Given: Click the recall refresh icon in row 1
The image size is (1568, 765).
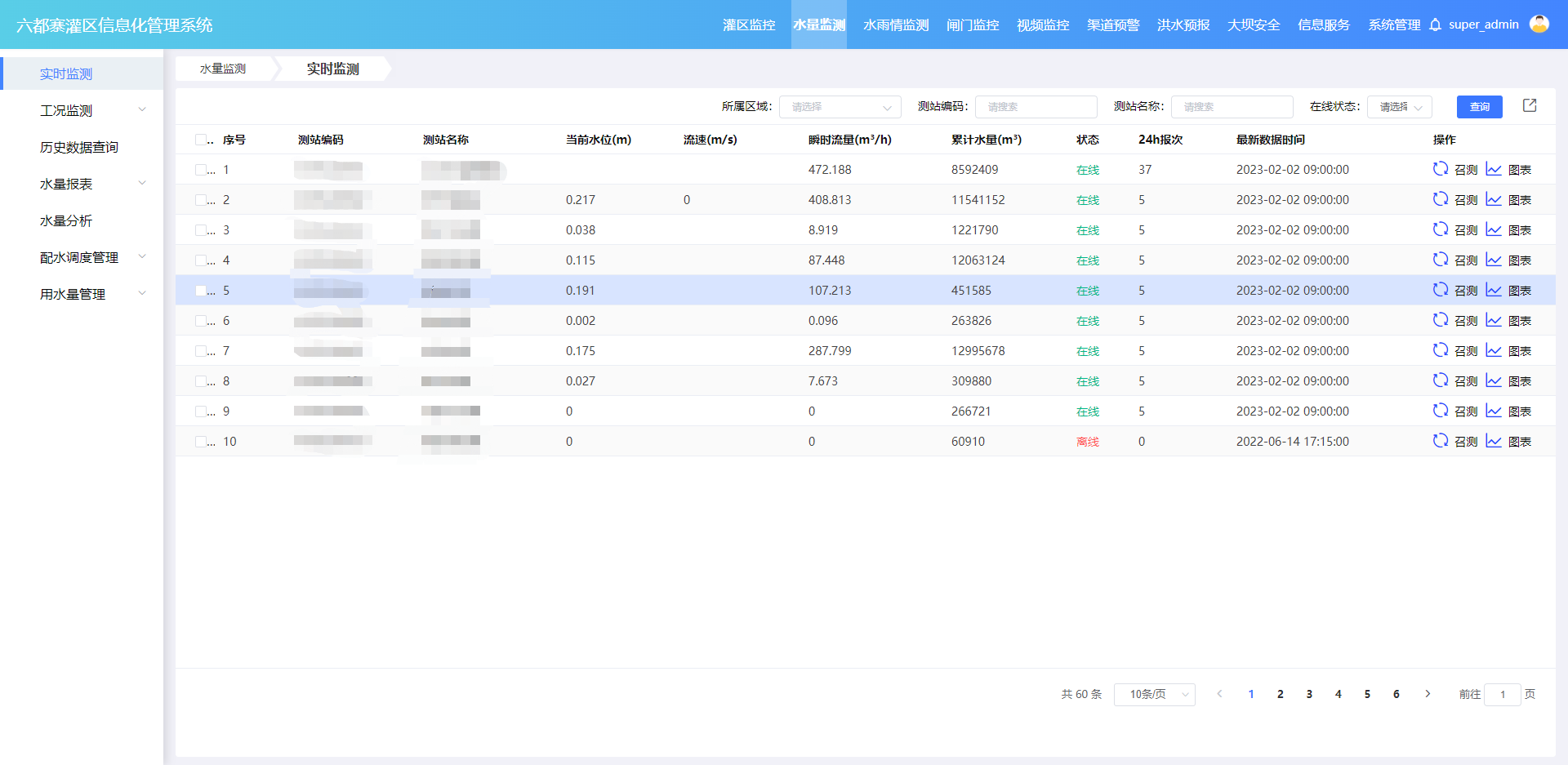Looking at the screenshot, I should tap(1440, 169).
